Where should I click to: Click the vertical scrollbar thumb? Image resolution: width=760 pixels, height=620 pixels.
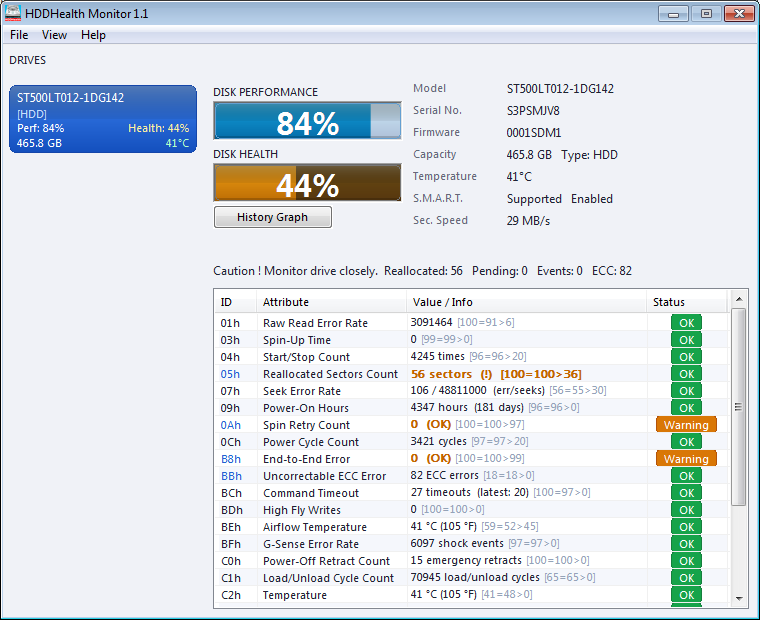tap(739, 407)
